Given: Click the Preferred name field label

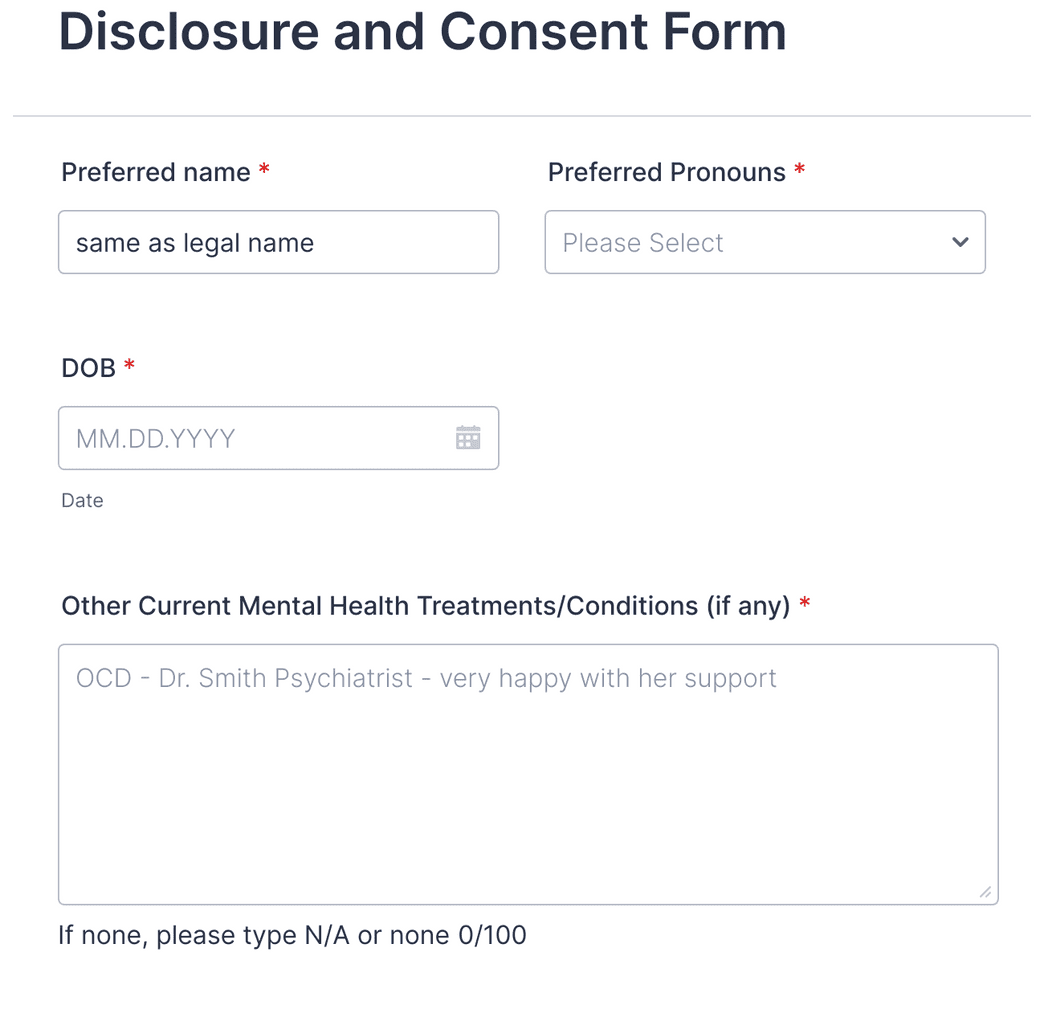Looking at the screenshot, I should coord(155,171).
